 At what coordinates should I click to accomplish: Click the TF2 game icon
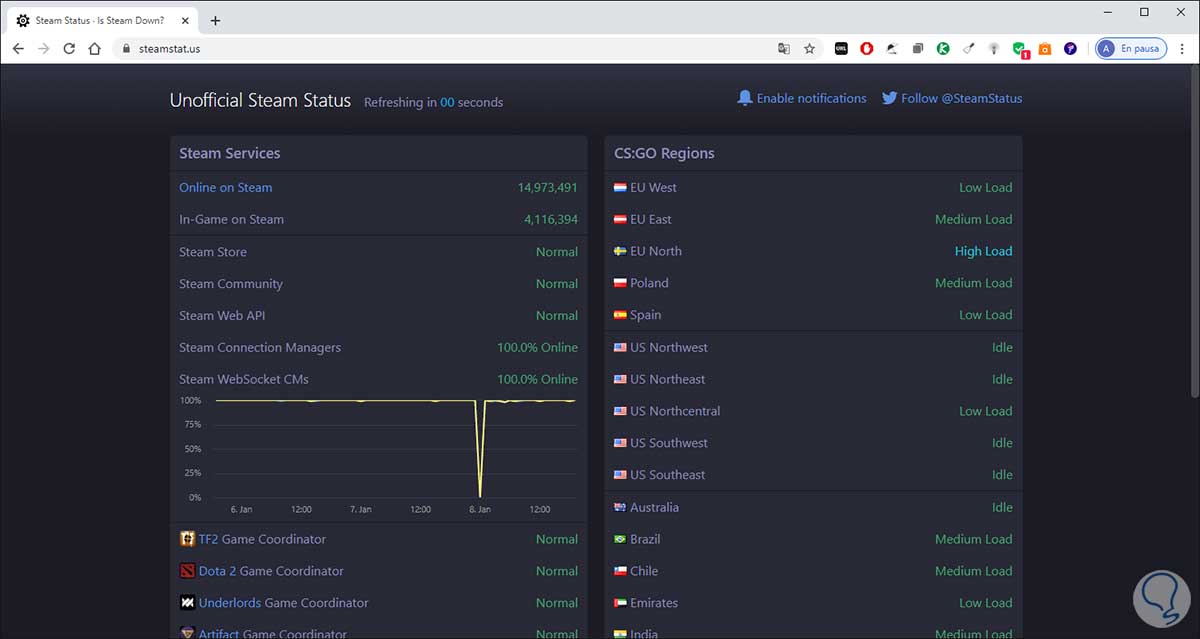(187, 539)
